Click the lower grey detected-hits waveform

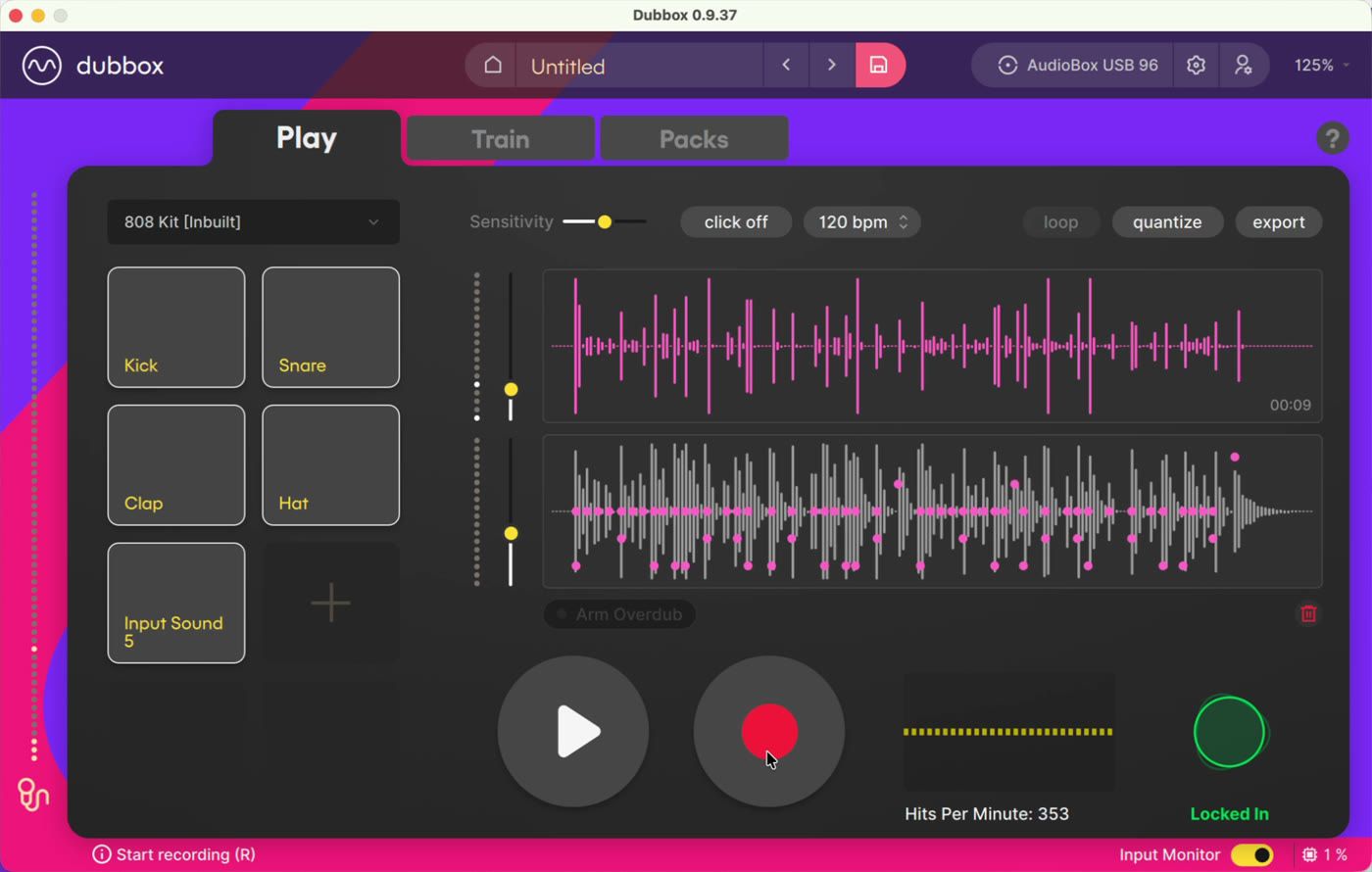coord(932,511)
